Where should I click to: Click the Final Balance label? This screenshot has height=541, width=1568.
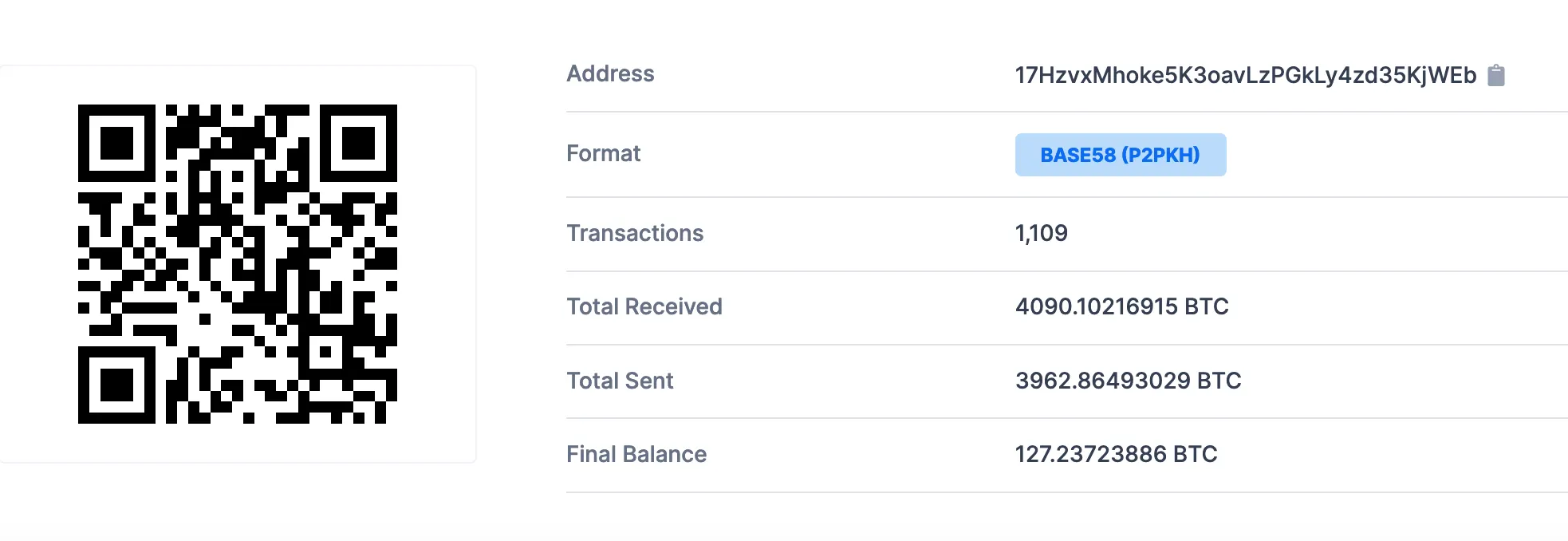point(636,454)
